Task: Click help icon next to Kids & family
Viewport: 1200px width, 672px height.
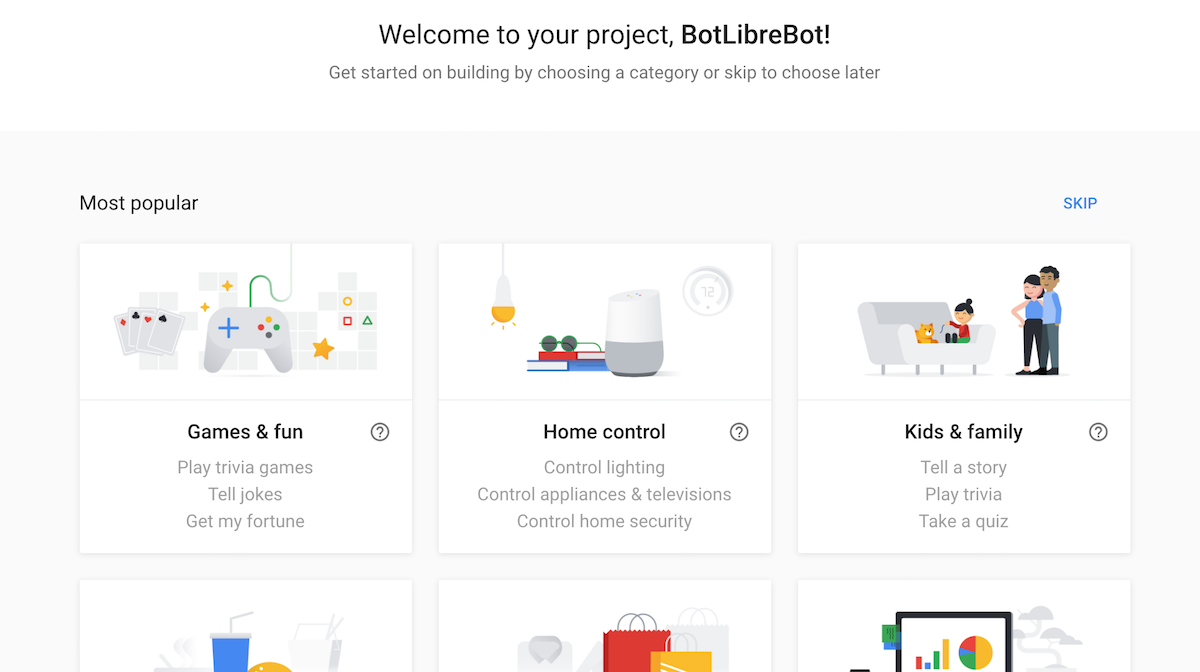Action: pyautogui.click(x=1098, y=432)
